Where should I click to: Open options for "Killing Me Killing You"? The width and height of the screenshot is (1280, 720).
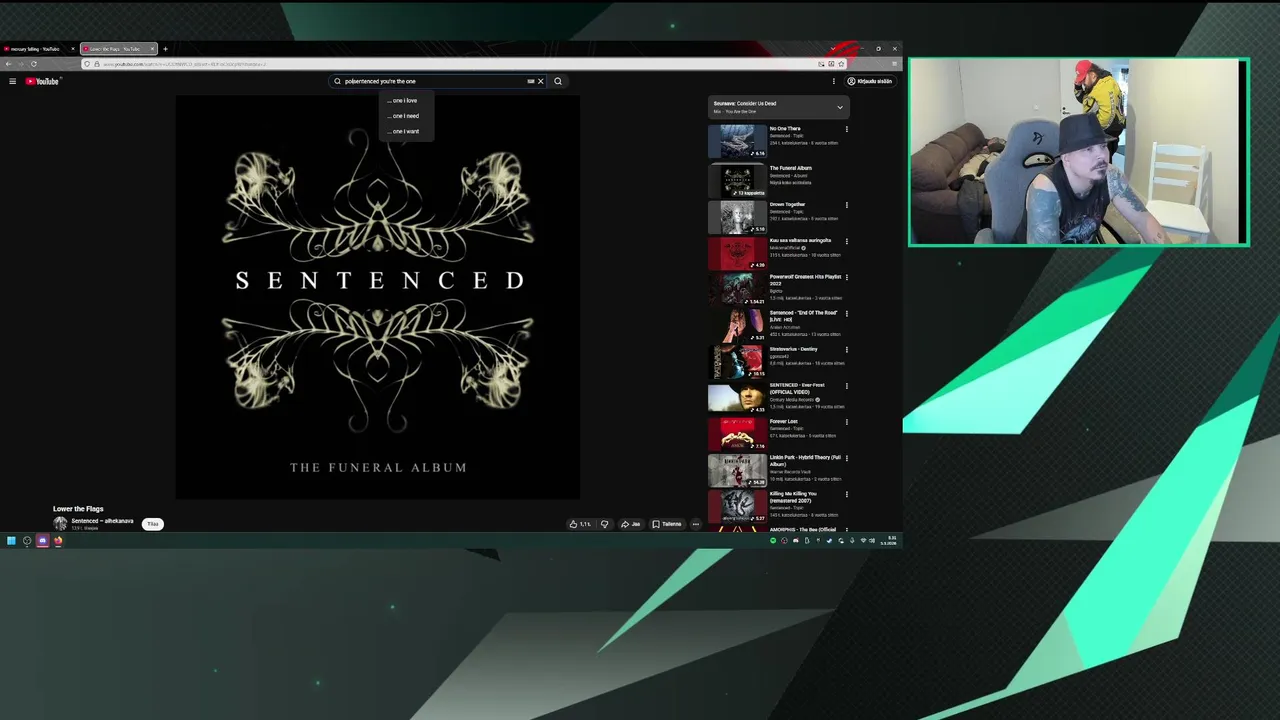click(x=847, y=494)
